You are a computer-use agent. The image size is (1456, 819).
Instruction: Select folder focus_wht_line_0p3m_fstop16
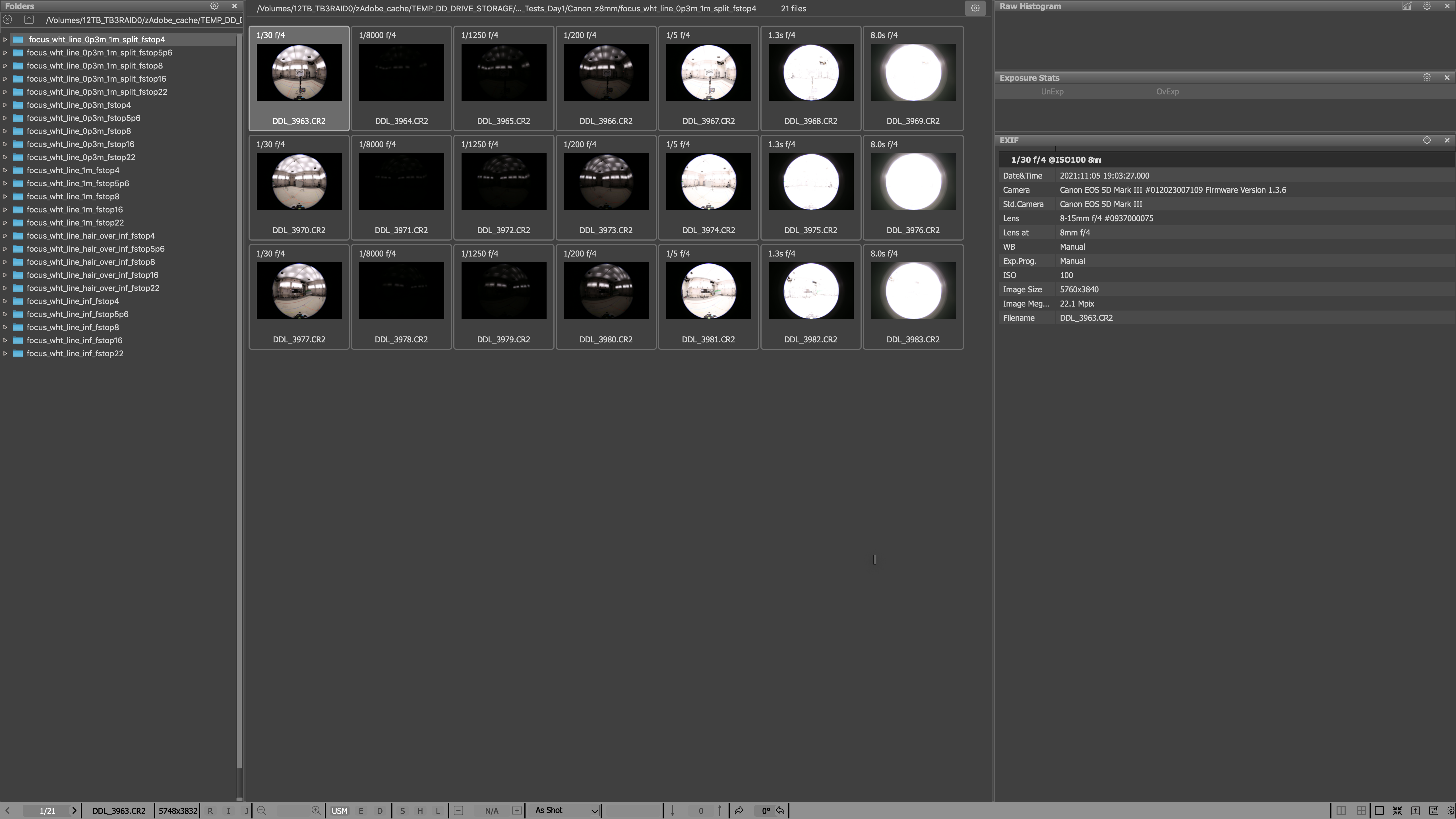coord(80,144)
